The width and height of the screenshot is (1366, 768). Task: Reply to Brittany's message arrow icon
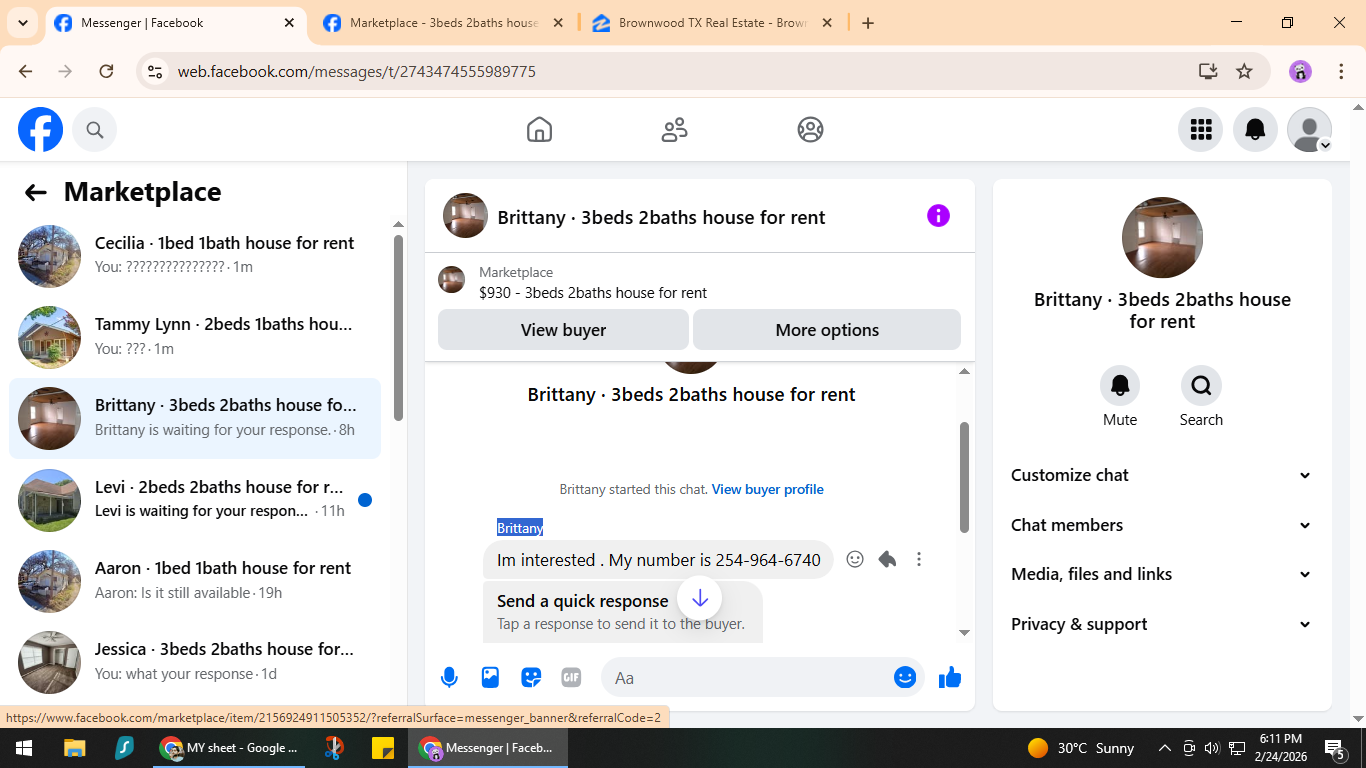(x=887, y=560)
